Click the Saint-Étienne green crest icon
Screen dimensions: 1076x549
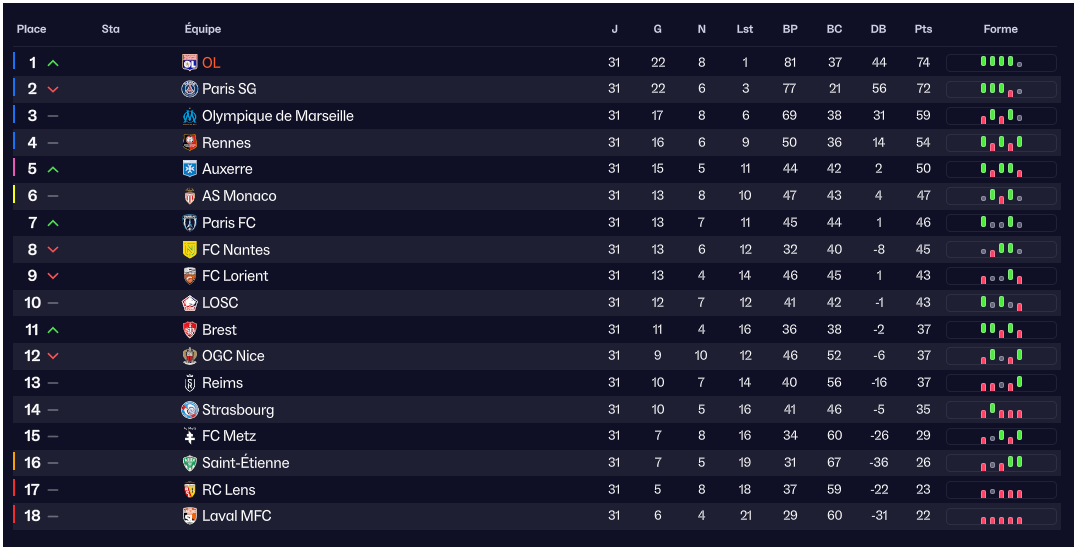[190, 463]
